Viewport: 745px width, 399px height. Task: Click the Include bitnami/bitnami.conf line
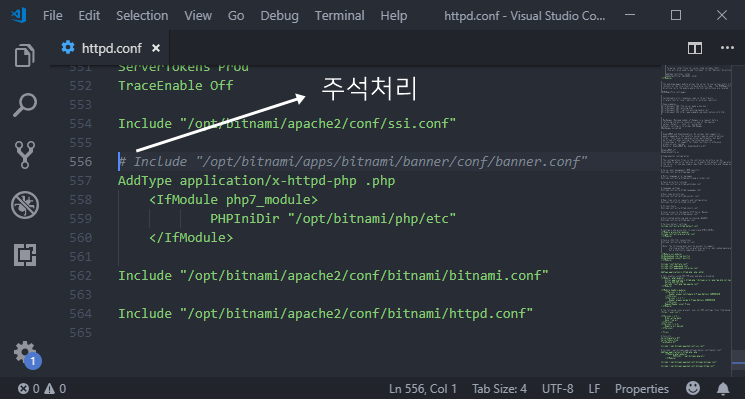point(333,276)
